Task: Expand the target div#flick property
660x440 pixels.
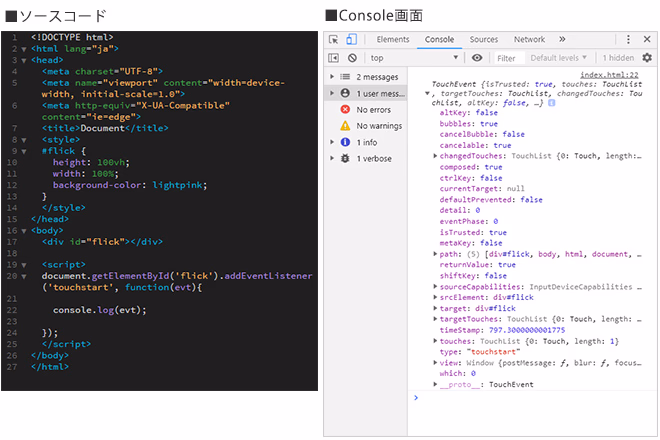Action: [435, 308]
